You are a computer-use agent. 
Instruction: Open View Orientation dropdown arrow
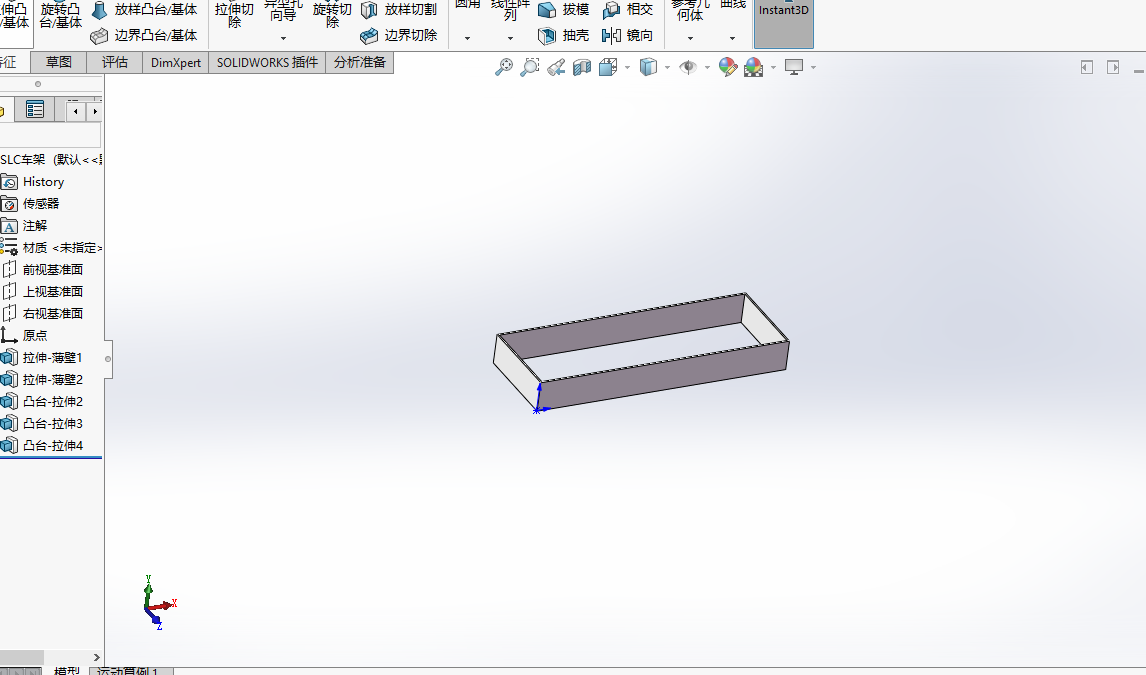pyautogui.click(x=628, y=68)
